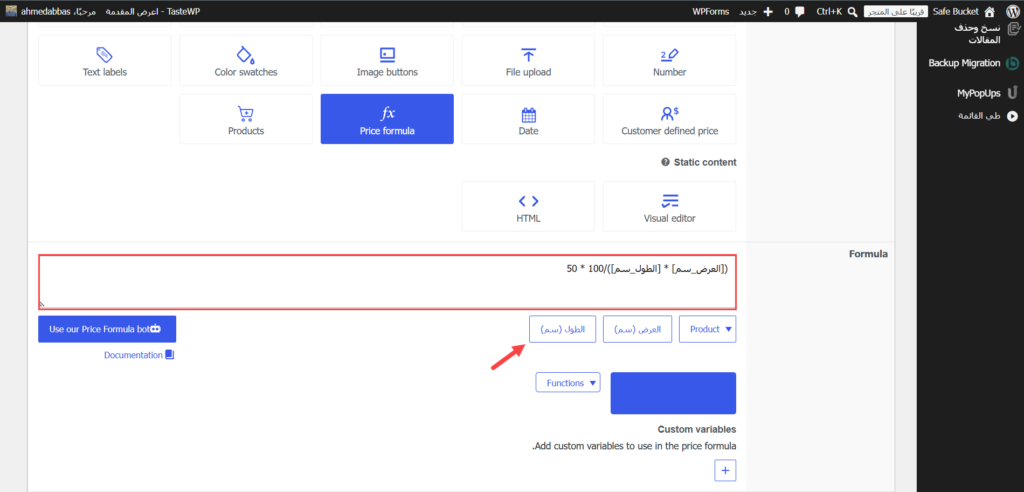Open the Product variables dropdown
The height and width of the screenshot is (492, 1024).
coord(708,329)
